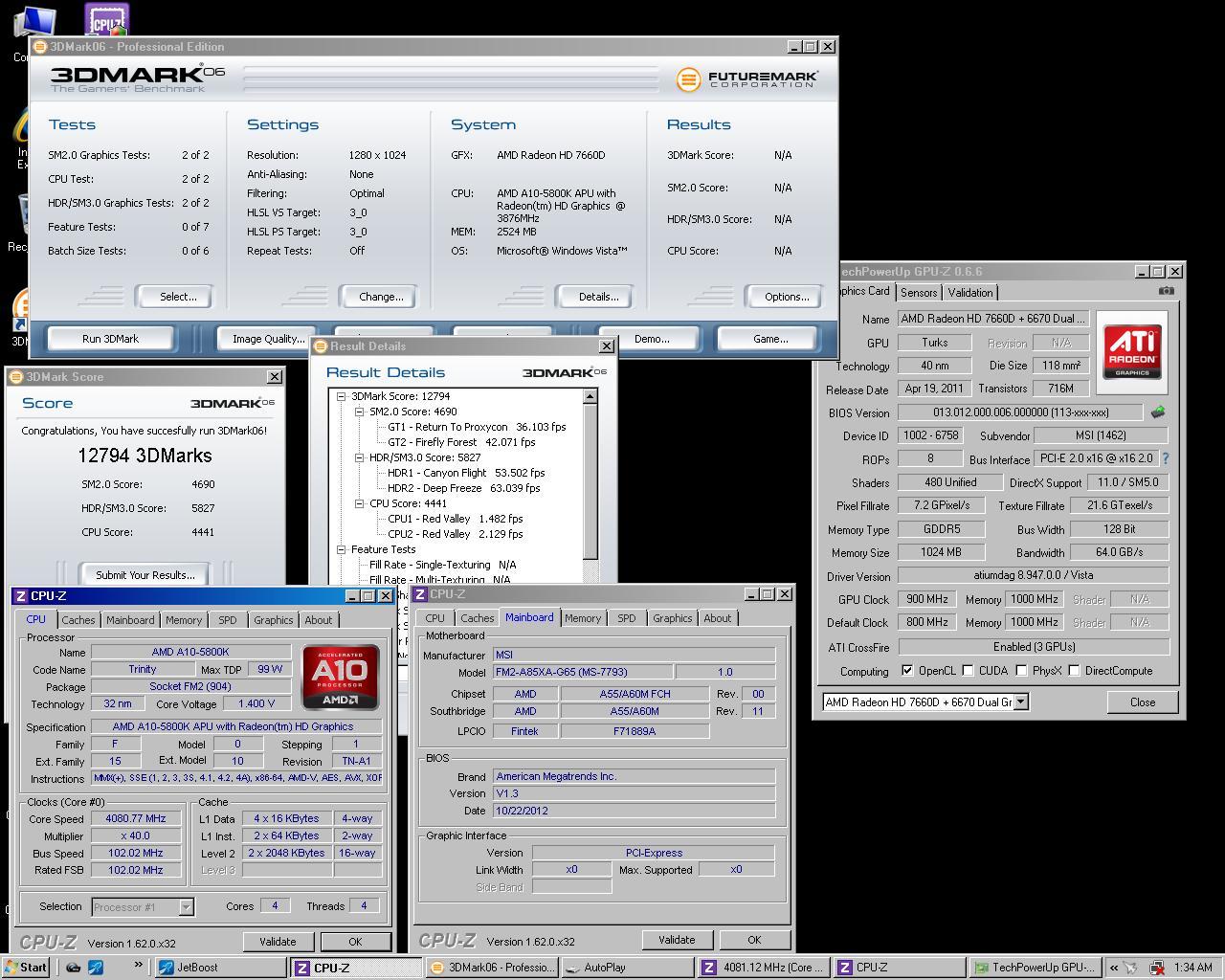Image resolution: width=1225 pixels, height=980 pixels.
Task: Switch to Validation tab in GPU-Z
Action: click(x=970, y=293)
